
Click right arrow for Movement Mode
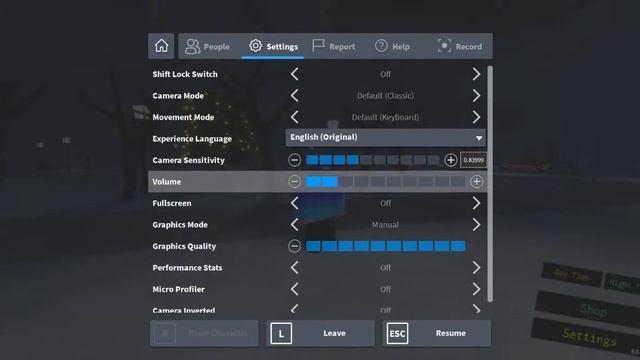(476, 117)
